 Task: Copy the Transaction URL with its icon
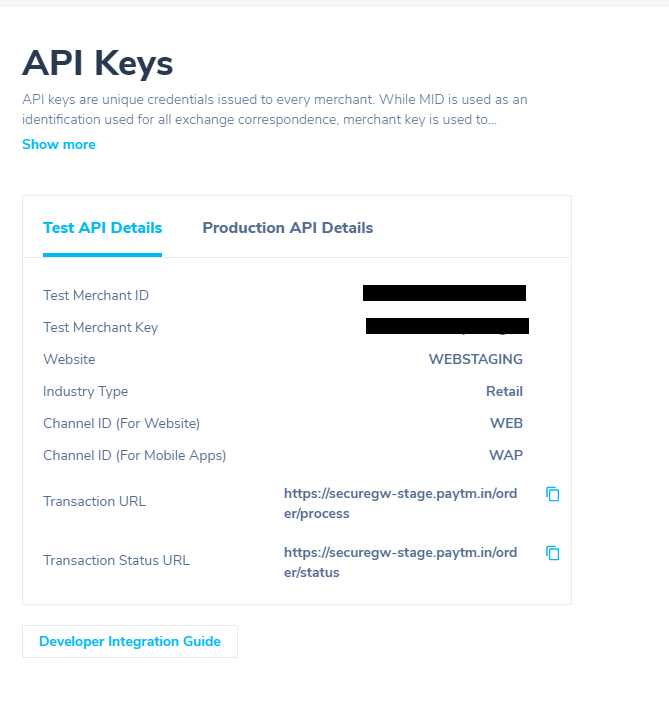(x=553, y=494)
